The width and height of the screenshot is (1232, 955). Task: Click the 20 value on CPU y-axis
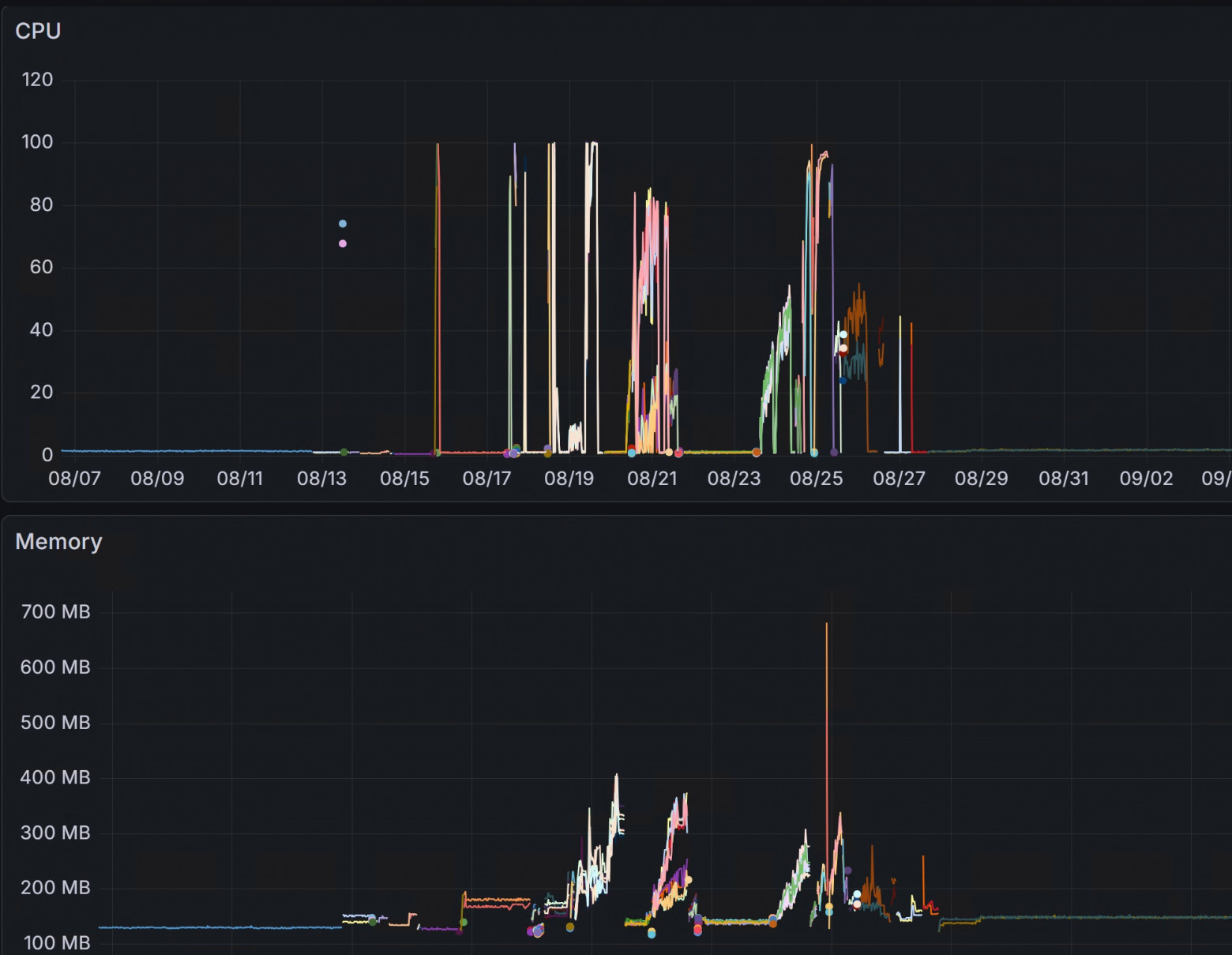tap(41, 392)
